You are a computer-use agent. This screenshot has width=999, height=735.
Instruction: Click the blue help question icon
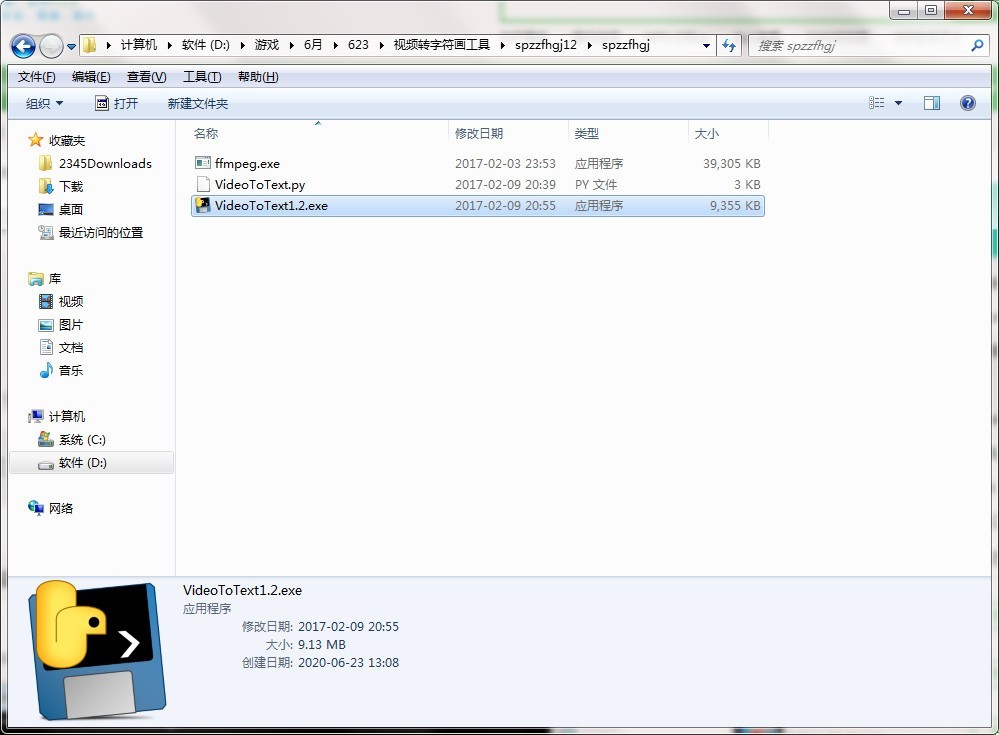967,103
